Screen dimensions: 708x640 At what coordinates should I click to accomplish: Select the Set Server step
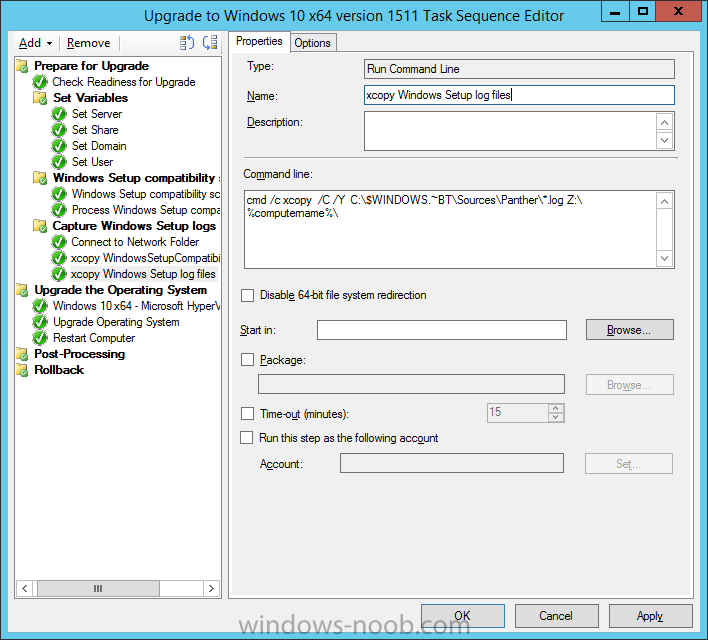point(97,114)
